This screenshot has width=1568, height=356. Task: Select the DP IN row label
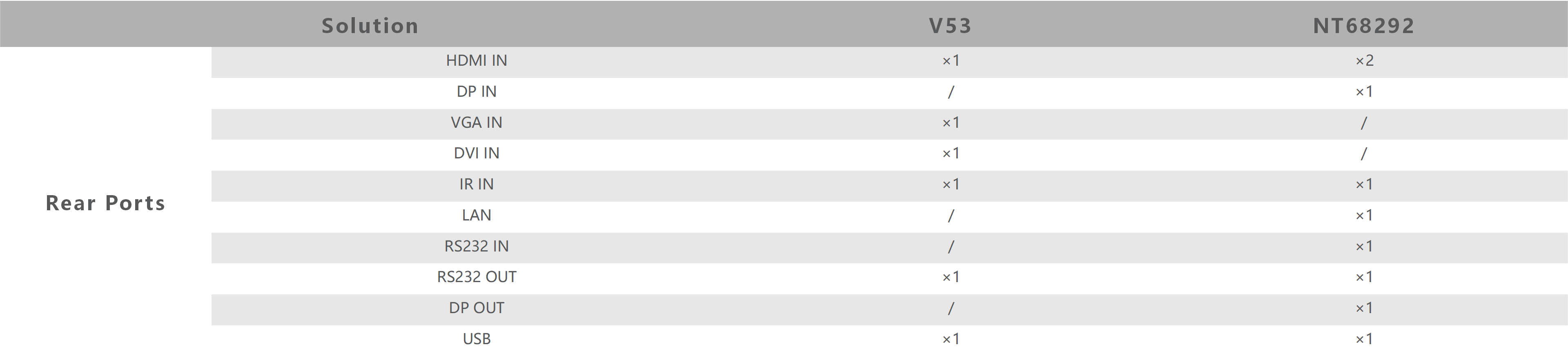pyautogui.click(x=476, y=92)
